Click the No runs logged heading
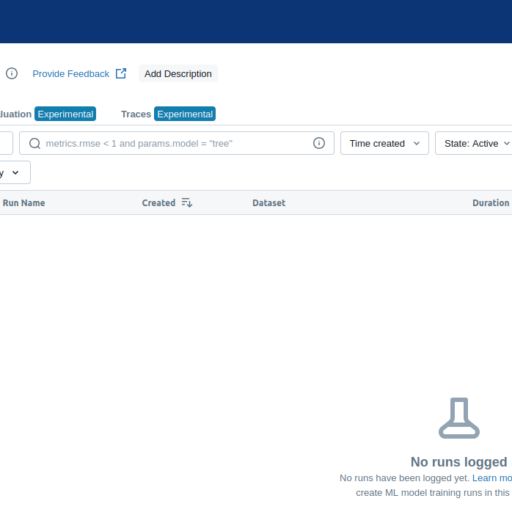Screen dimensions: 512x512 click(459, 462)
